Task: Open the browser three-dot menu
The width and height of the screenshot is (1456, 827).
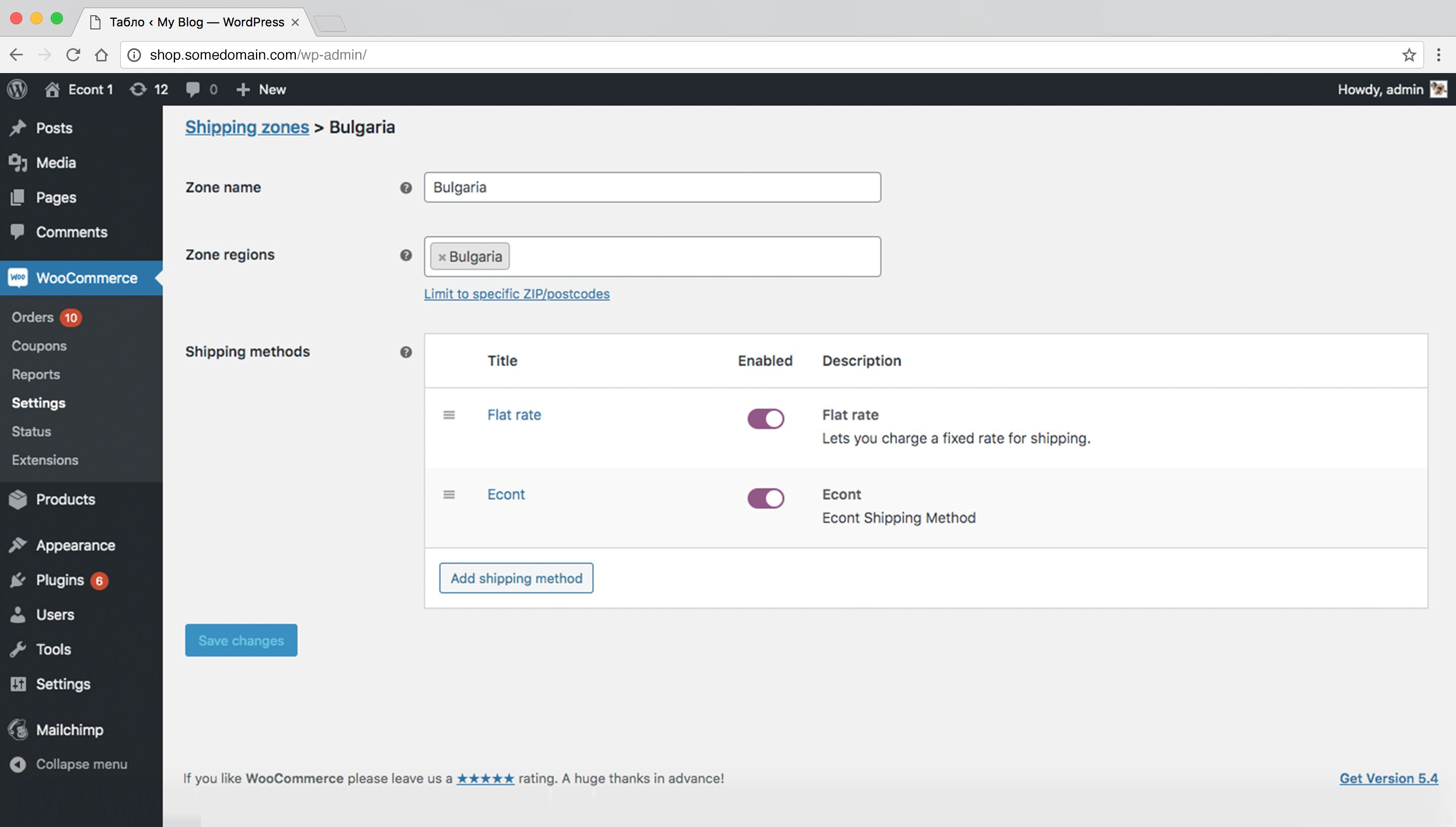Action: click(1438, 55)
